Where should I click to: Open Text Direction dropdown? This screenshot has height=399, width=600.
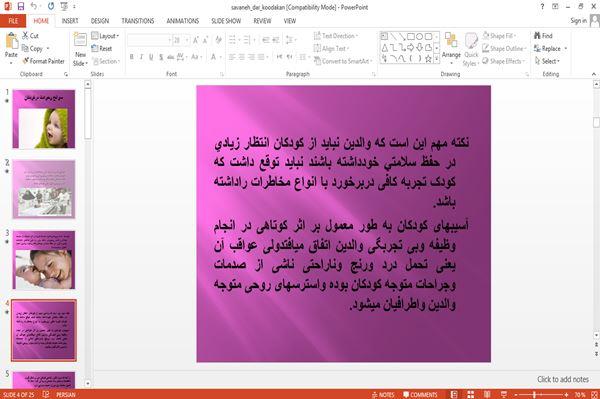pos(336,36)
